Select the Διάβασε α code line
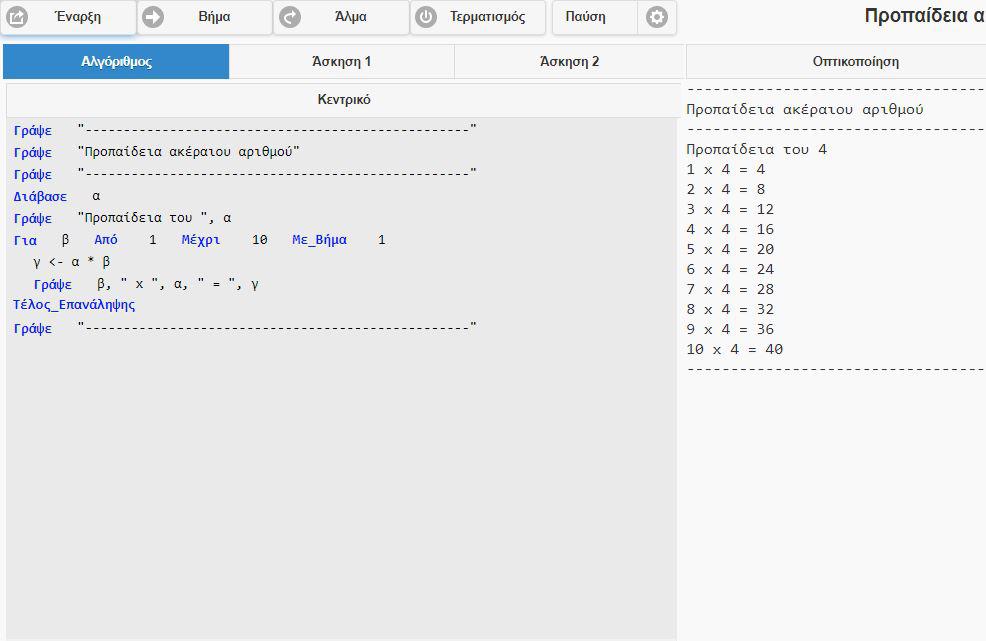This screenshot has width=986, height=641. [x=57, y=196]
